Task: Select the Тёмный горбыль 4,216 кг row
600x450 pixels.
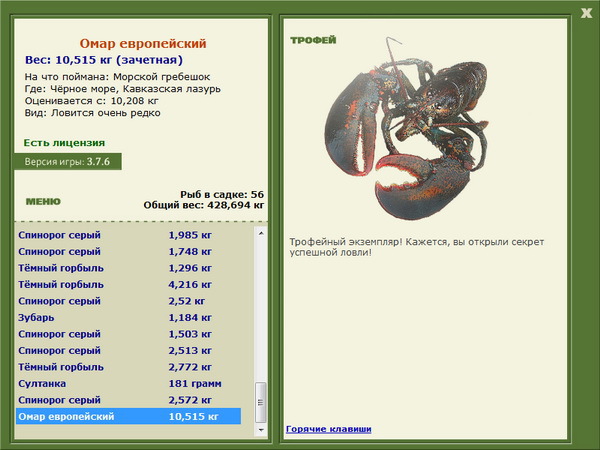Action: pos(129,284)
